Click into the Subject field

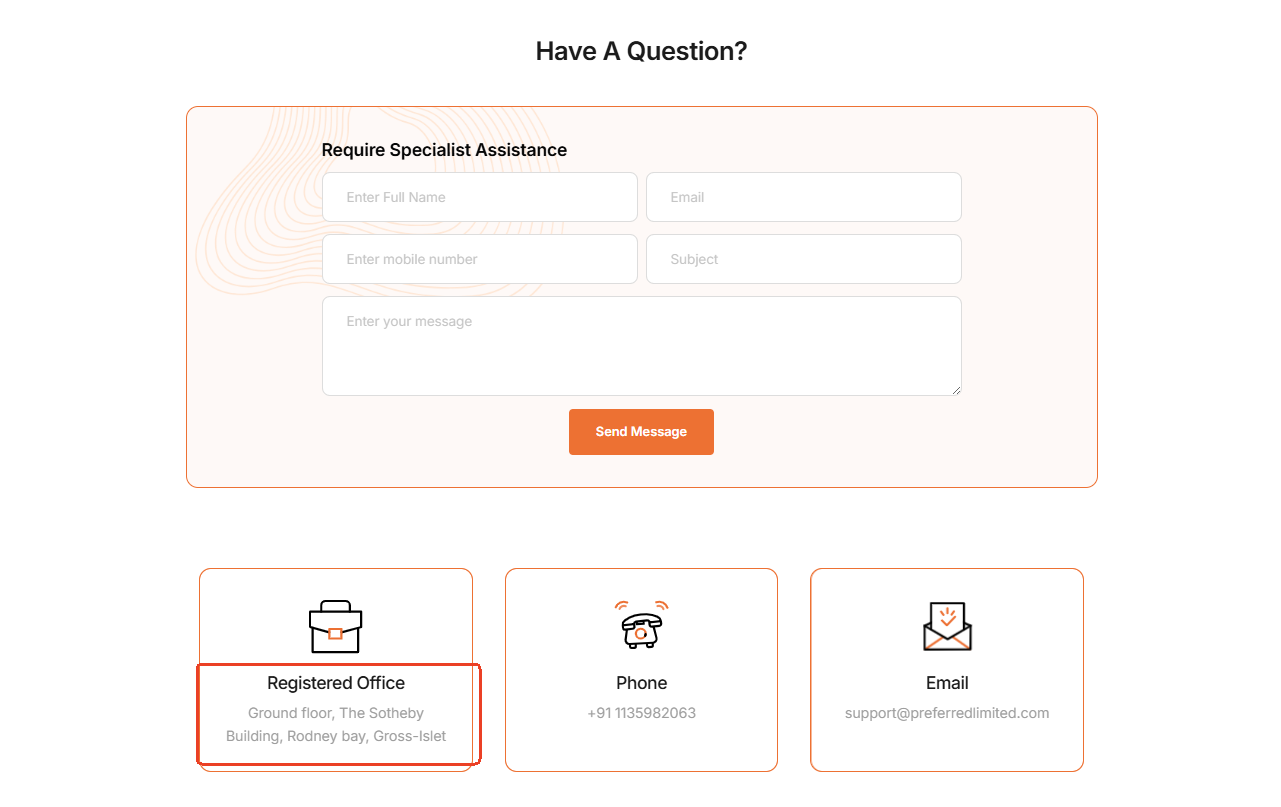(803, 259)
